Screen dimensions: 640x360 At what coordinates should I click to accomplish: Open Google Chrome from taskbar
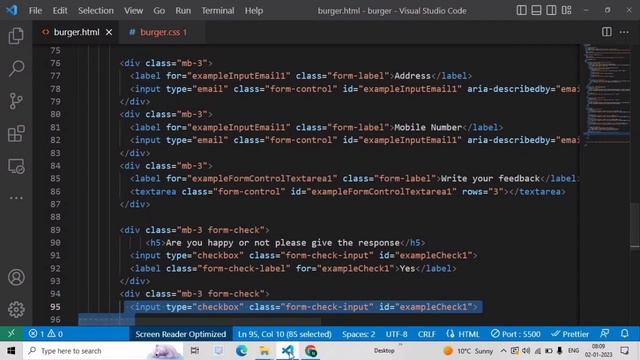(x=311, y=351)
